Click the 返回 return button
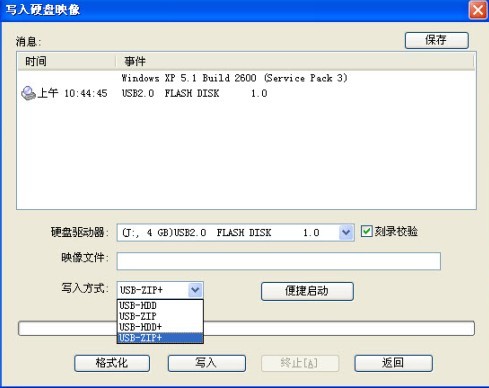The width and height of the screenshot is (489, 388). tap(393, 363)
